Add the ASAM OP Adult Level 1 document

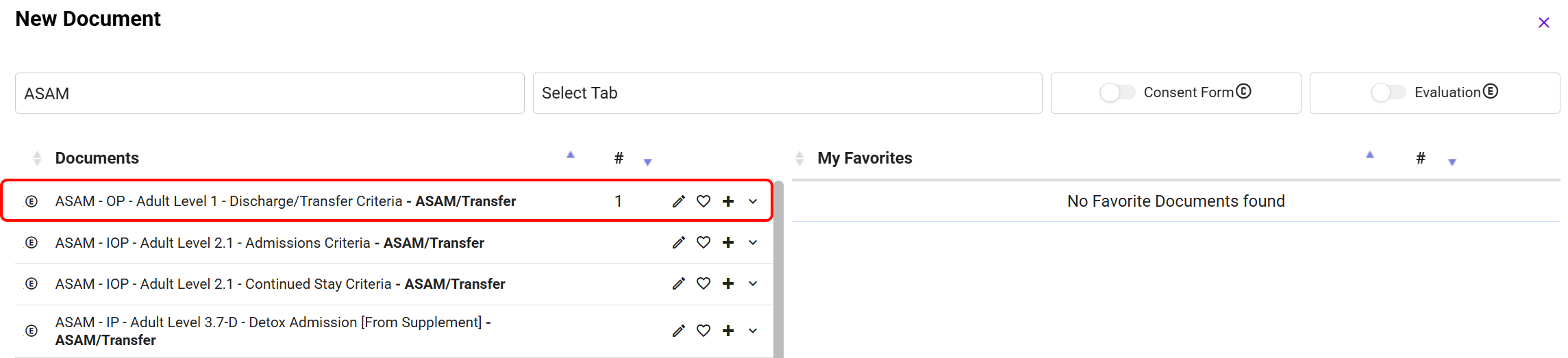(728, 201)
